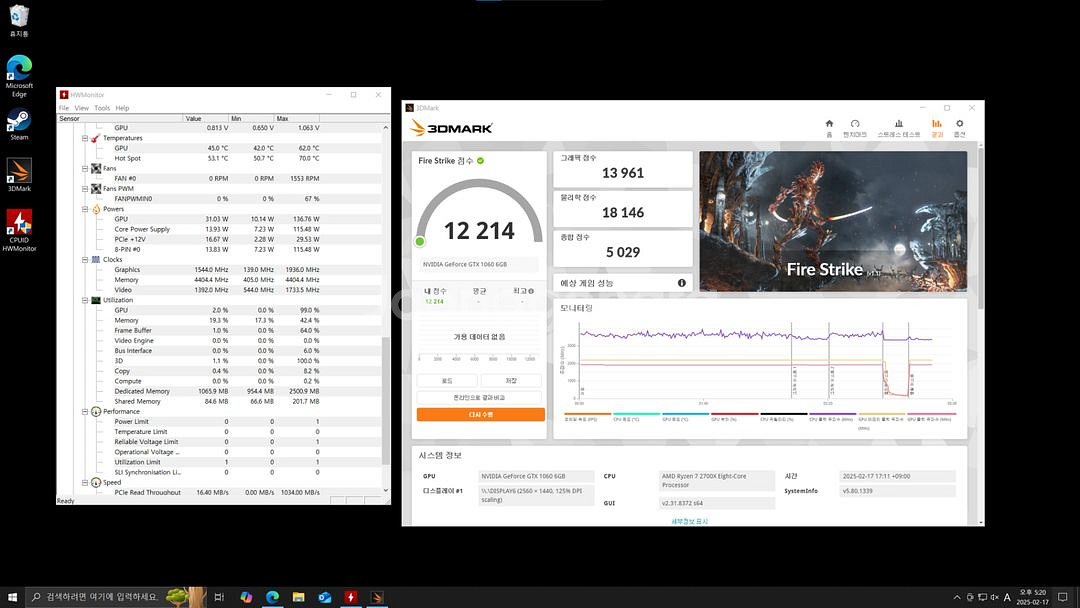Open the Tools menu in HWMonitor
The height and width of the screenshot is (608, 1080).
(102, 108)
